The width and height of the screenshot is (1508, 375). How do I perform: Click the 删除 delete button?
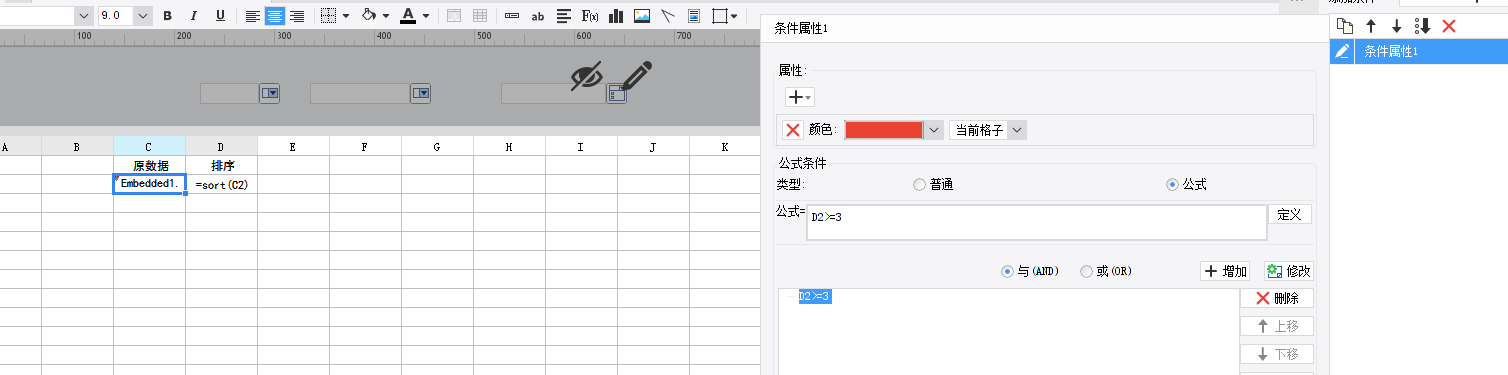[1277, 298]
